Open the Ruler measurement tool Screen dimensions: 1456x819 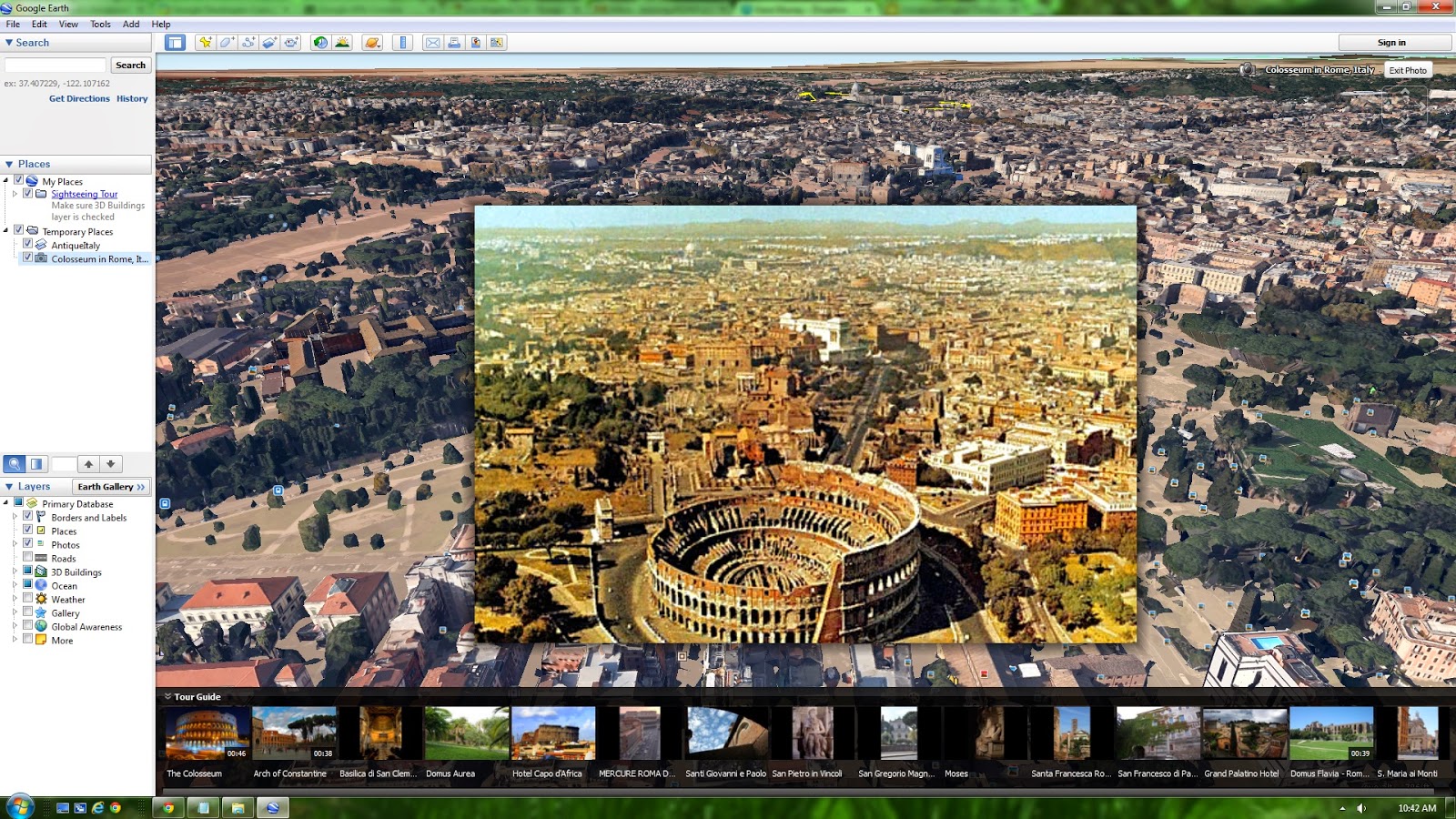coord(402,42)
